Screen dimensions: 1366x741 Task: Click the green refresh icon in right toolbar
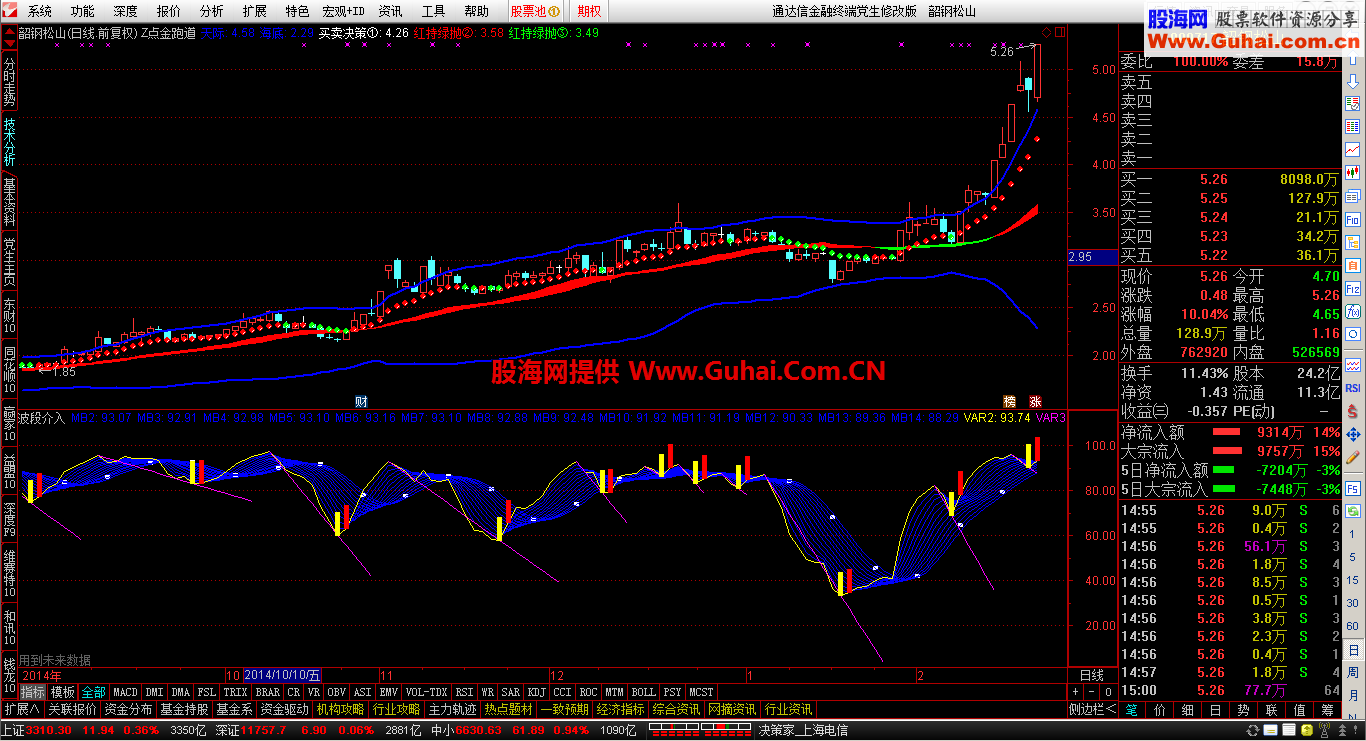tap(1352, 510)
